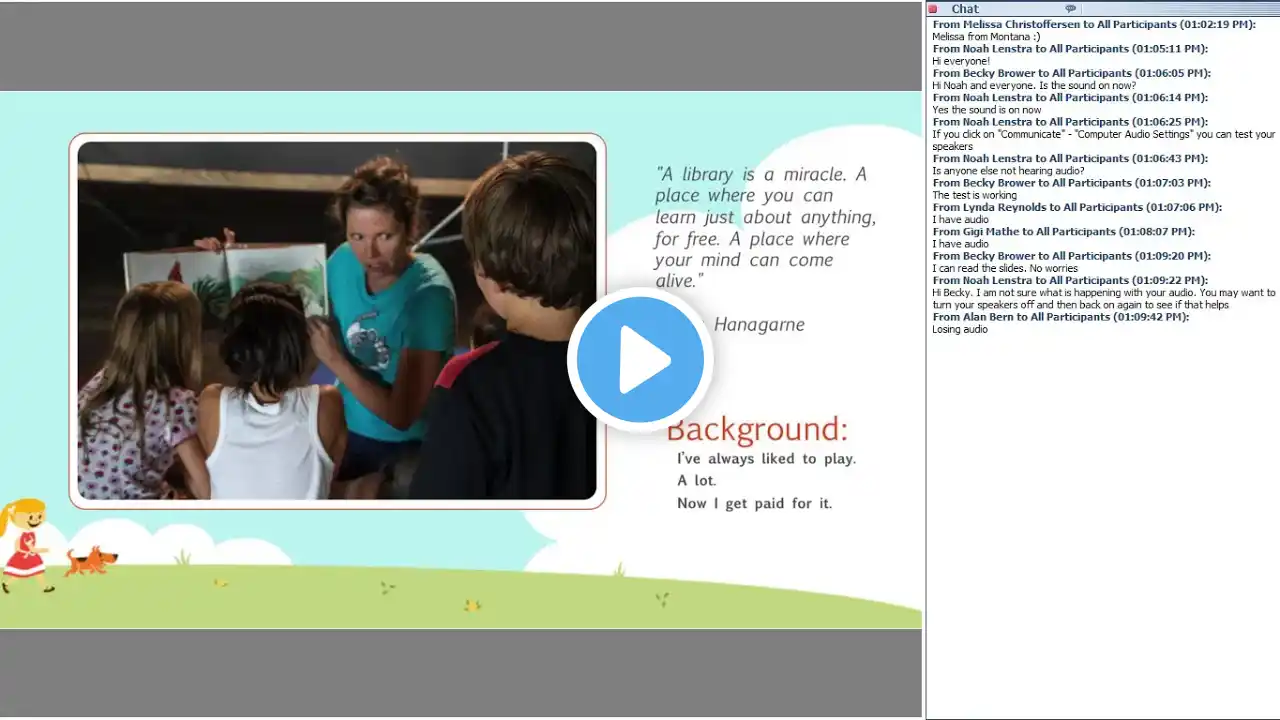The width and height of the screenshot is (1280, 720).
Task: Play the video with the blue play button
Action: 640,360
